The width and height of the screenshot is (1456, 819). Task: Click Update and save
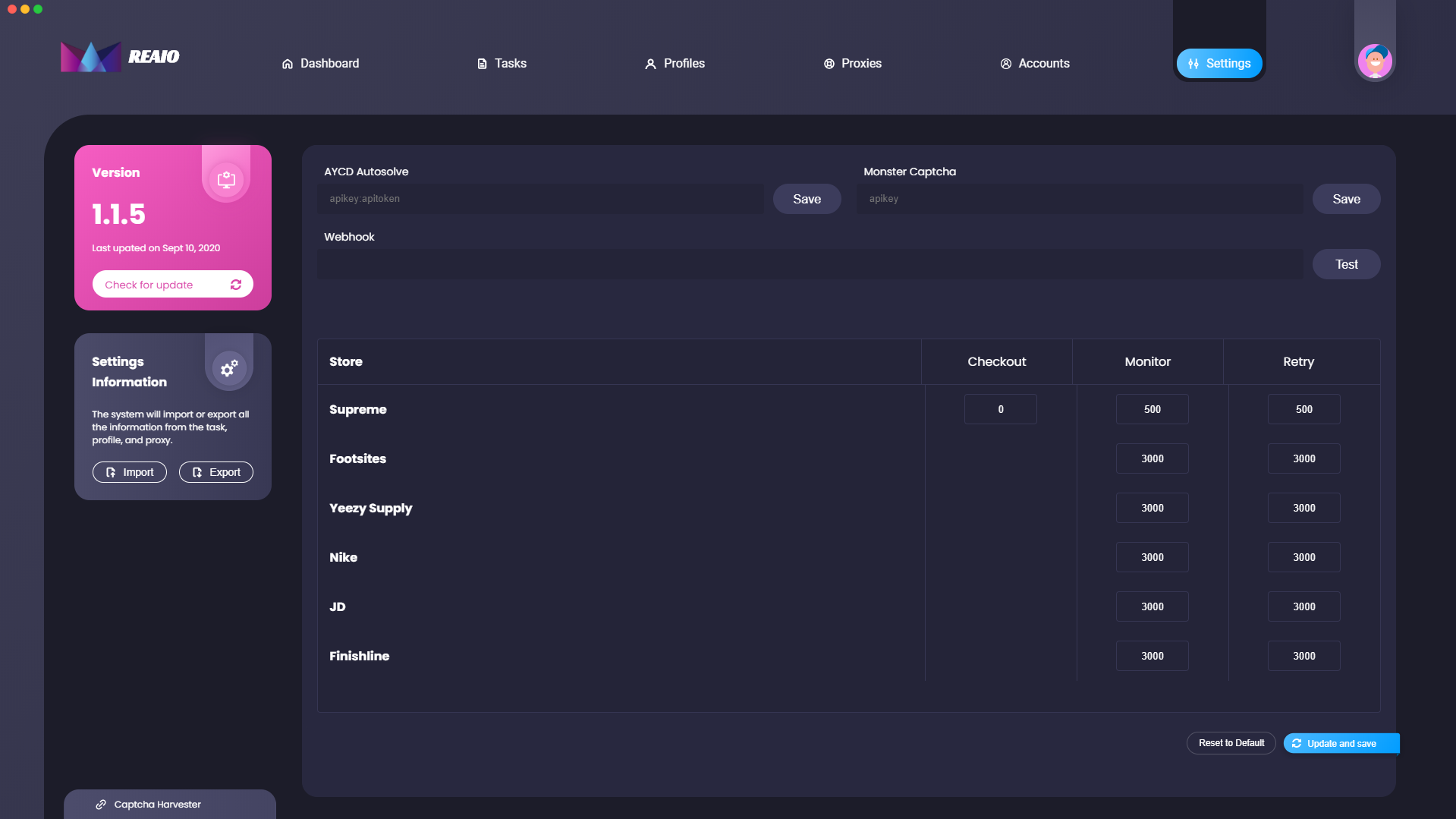1341,744
